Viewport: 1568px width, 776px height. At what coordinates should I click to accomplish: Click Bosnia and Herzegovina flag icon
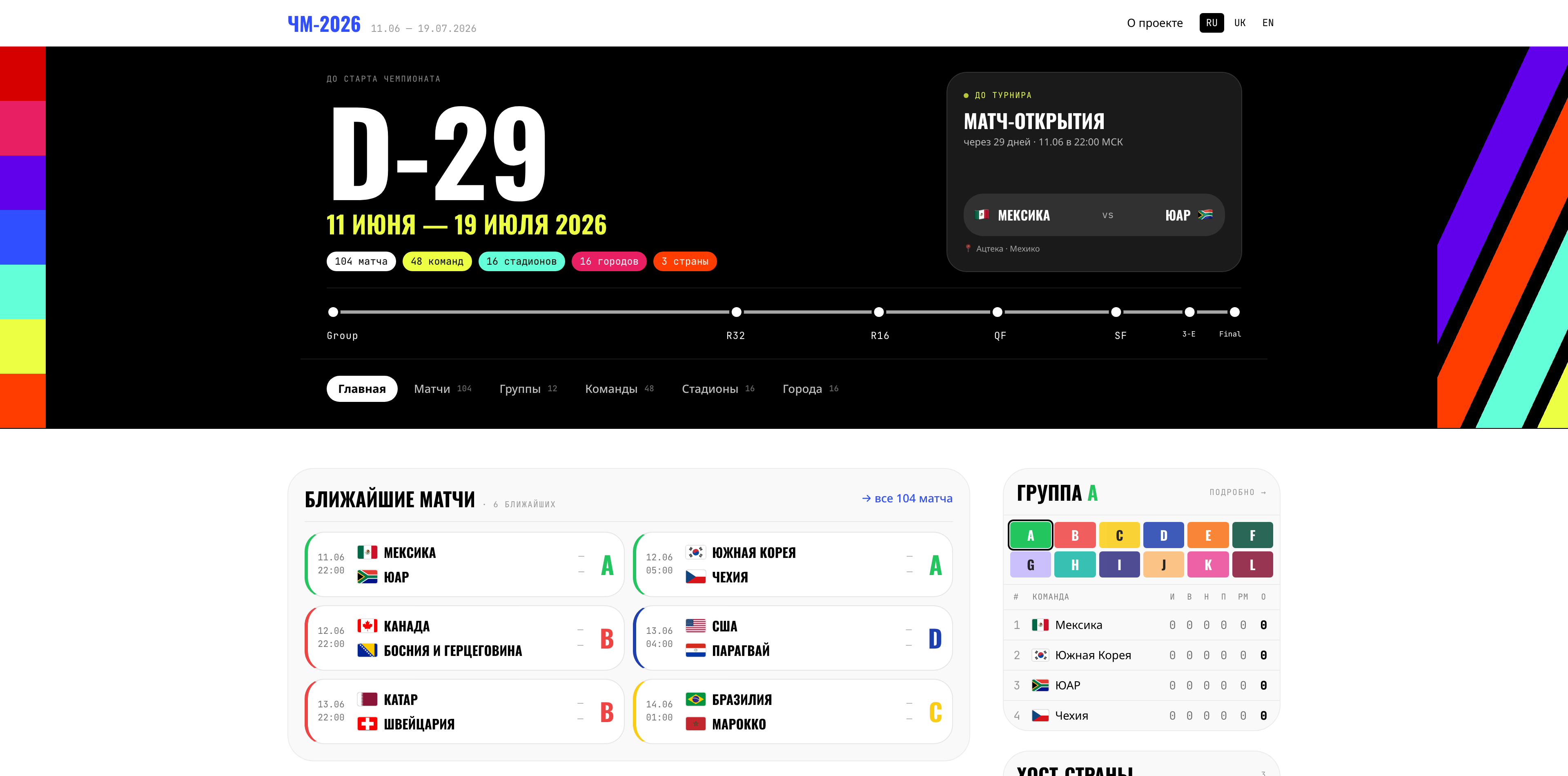coord(367,650)
